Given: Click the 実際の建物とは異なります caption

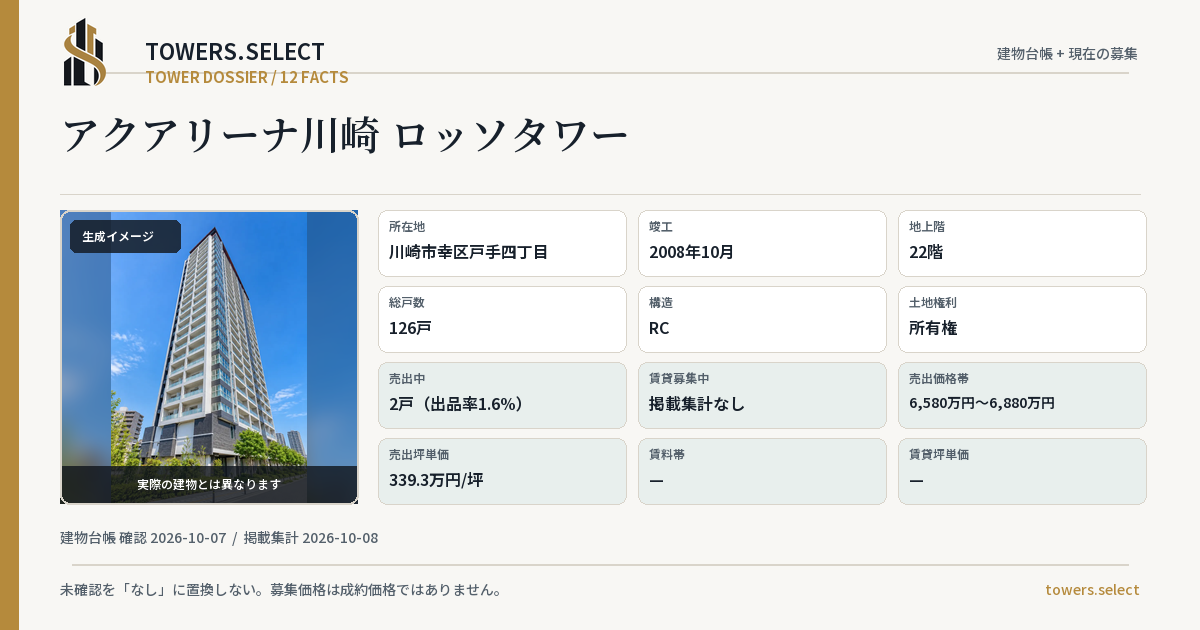Looking at the screenshot, I should point(209,484).
